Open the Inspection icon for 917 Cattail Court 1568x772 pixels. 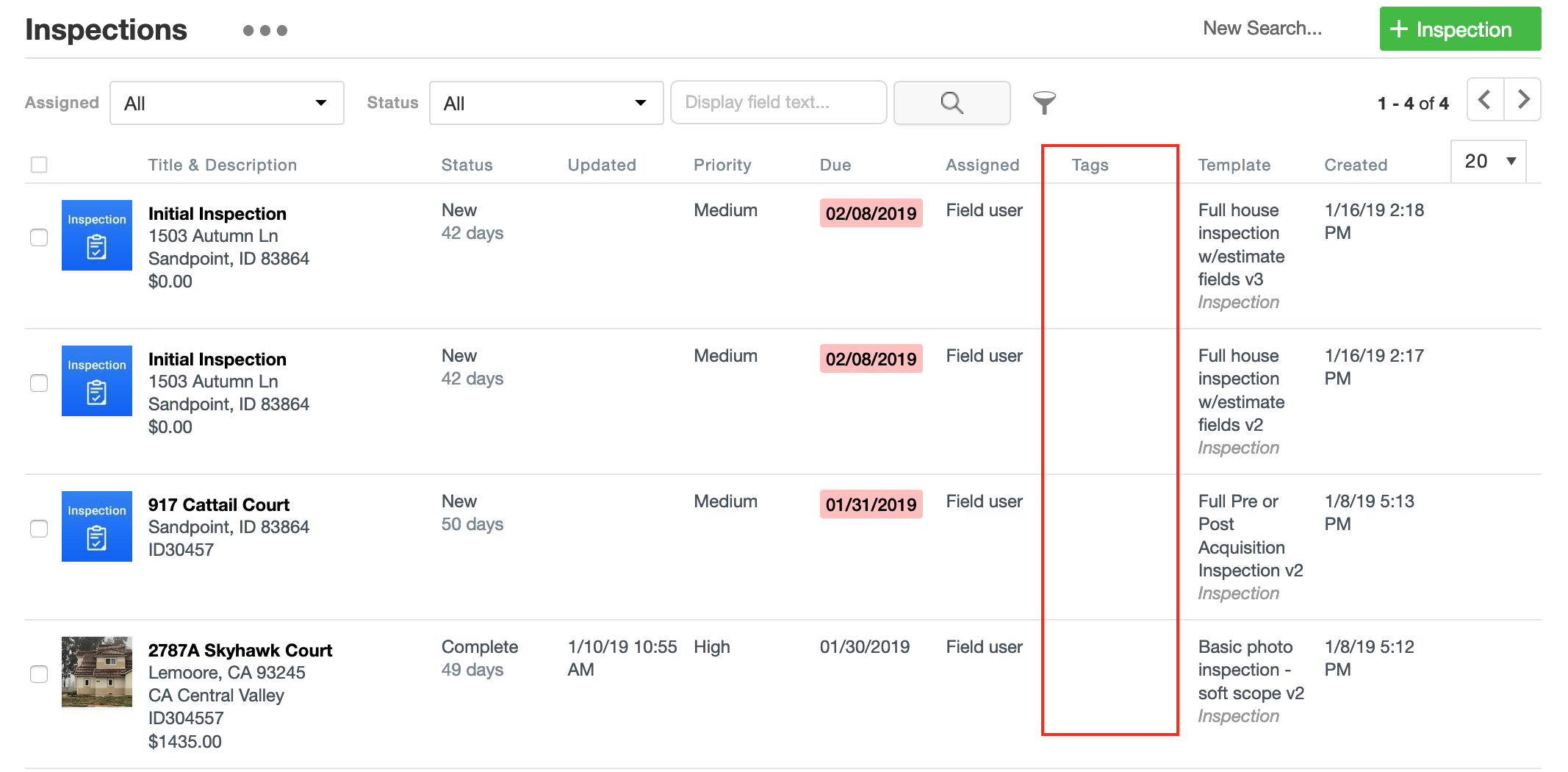pyautogui.click(x=96, y=526)
